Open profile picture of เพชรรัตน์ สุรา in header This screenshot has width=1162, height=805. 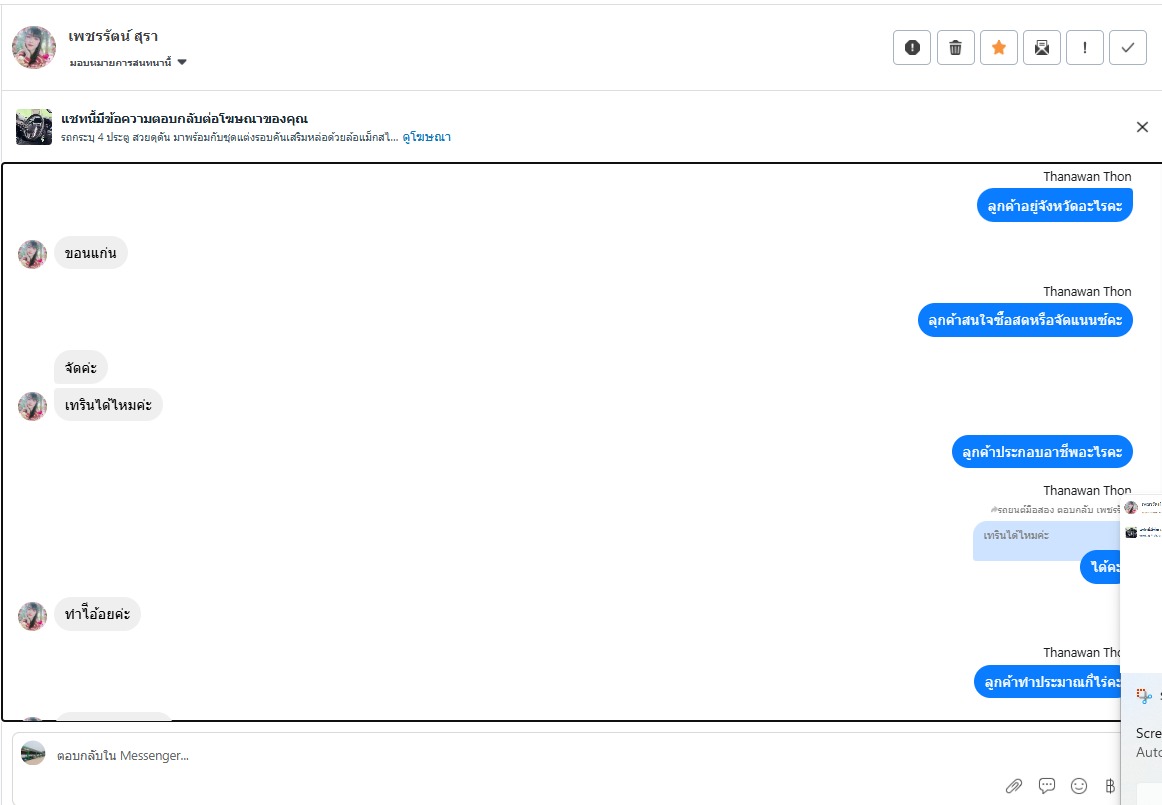click(33, 47)
